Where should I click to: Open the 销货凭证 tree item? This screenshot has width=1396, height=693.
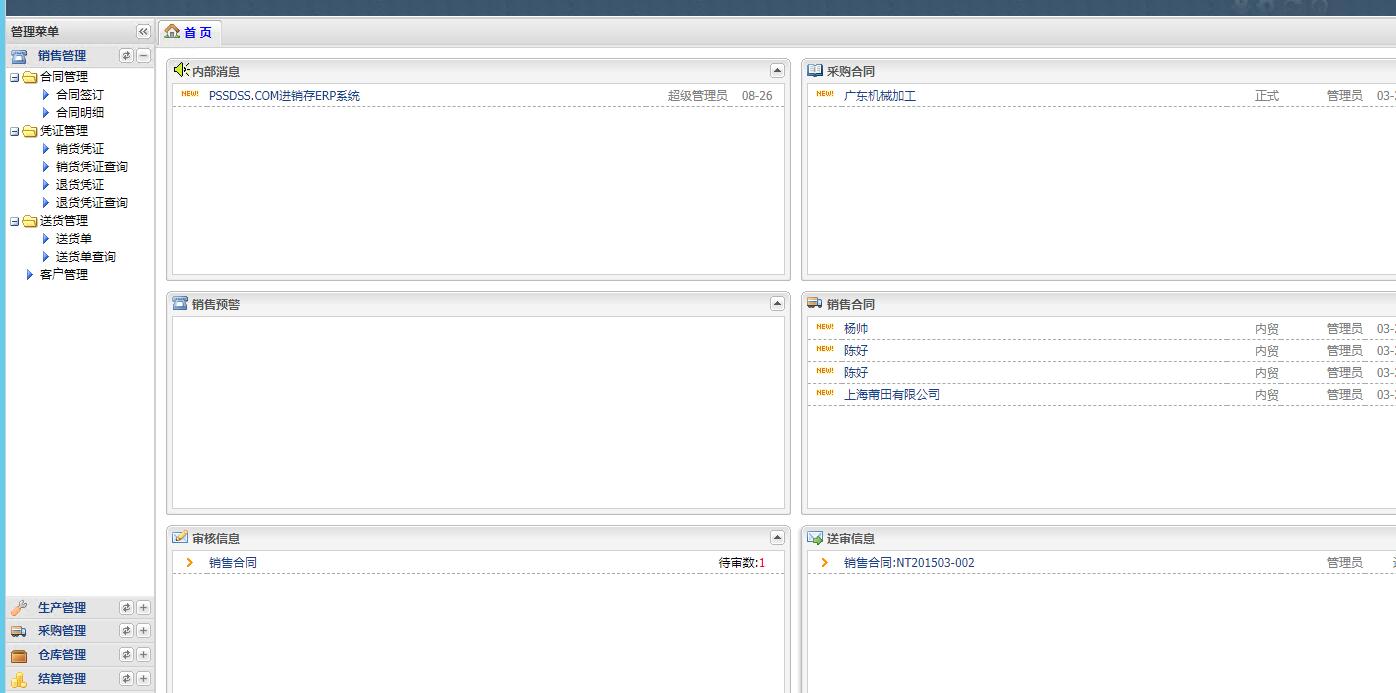click(x=79, y=149)
